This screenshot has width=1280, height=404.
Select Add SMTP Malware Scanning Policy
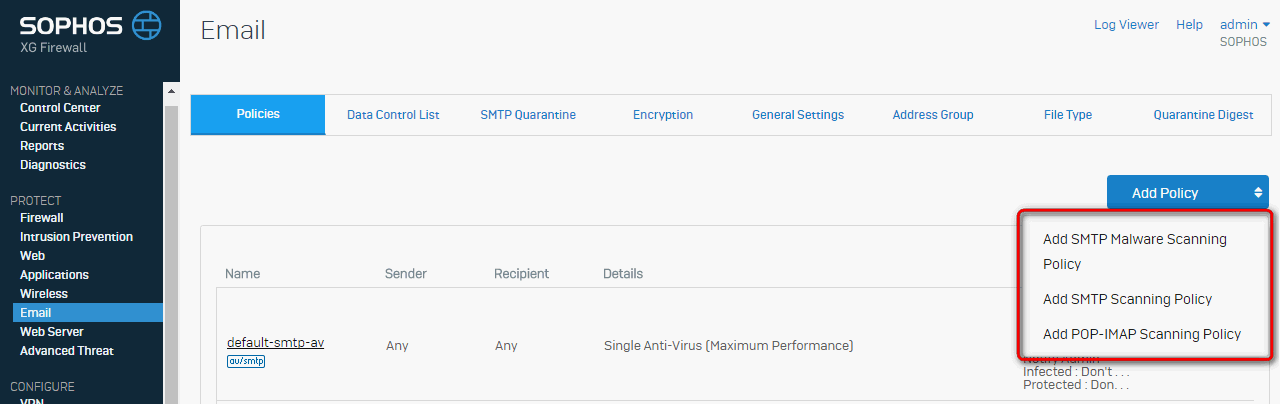(x=1134, y=252)
